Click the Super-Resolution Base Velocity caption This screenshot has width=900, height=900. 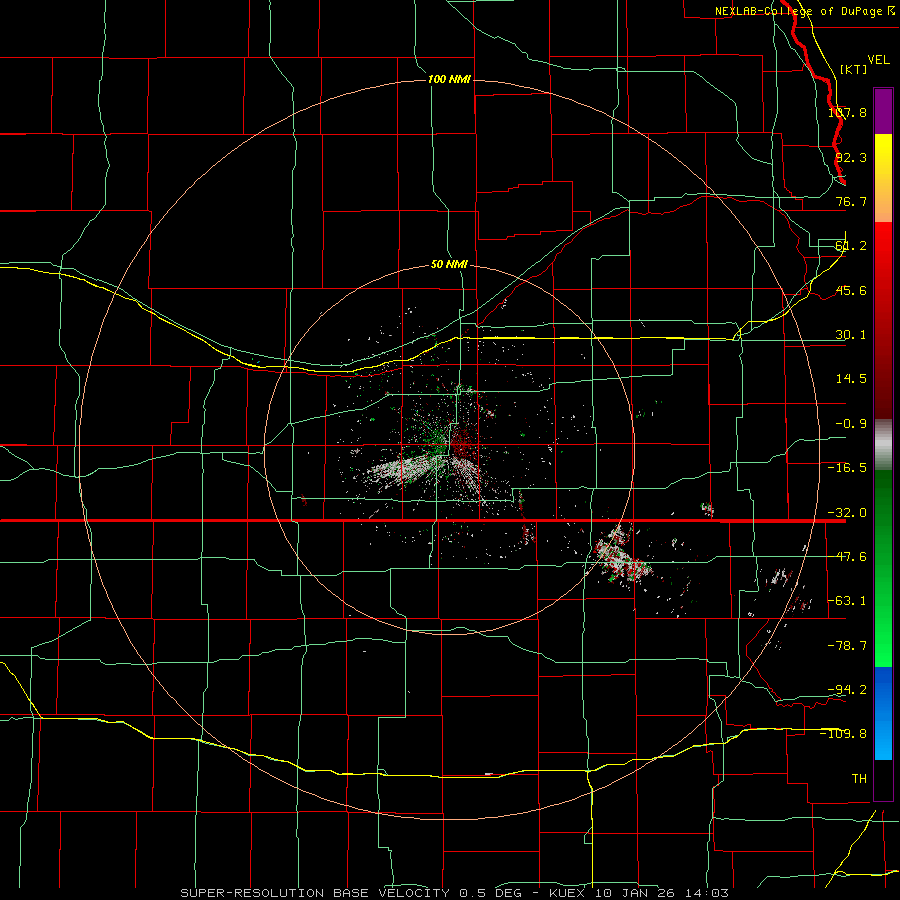point(454,893)
